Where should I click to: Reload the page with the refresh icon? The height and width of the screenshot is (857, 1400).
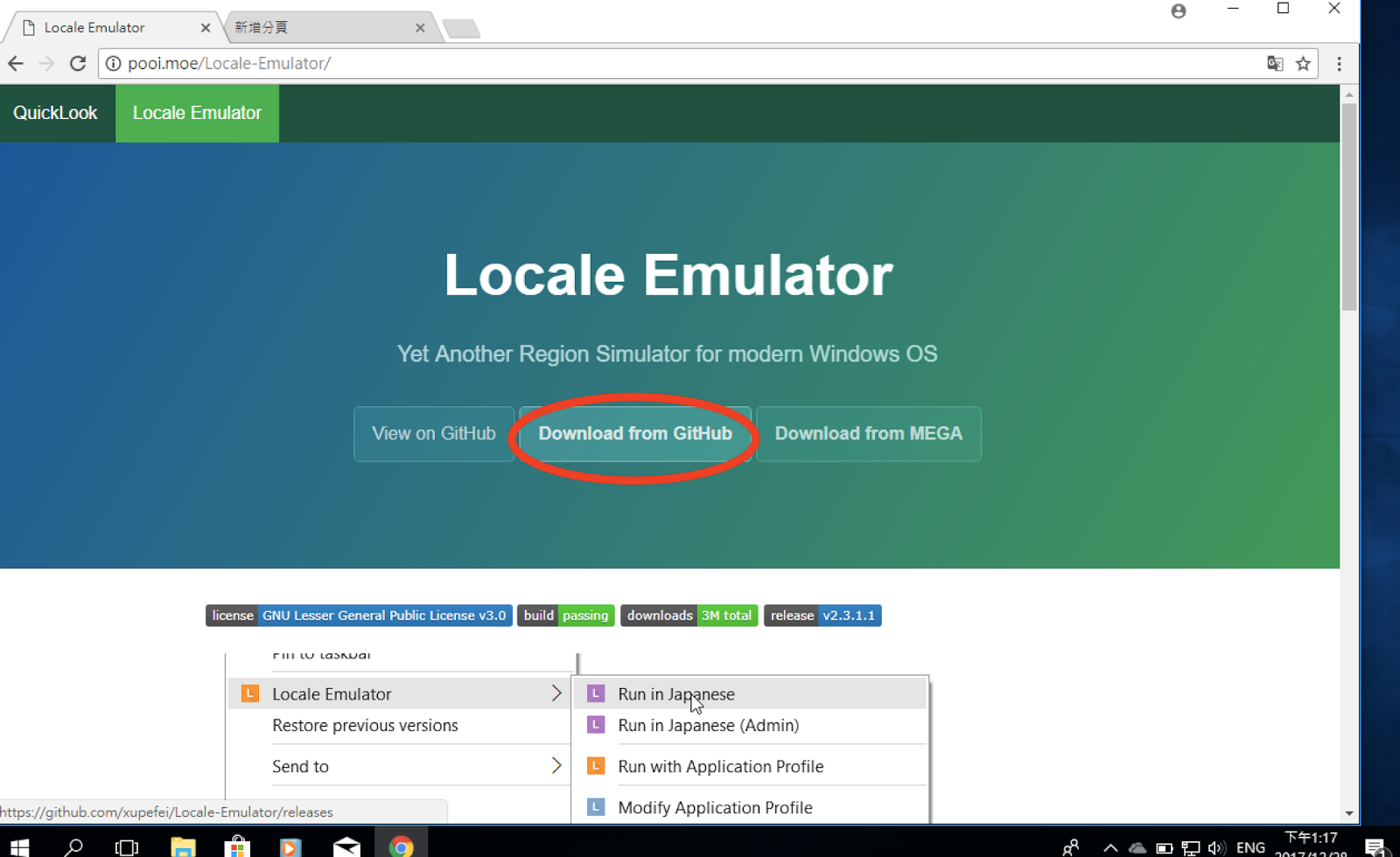[x=78, y=63]
